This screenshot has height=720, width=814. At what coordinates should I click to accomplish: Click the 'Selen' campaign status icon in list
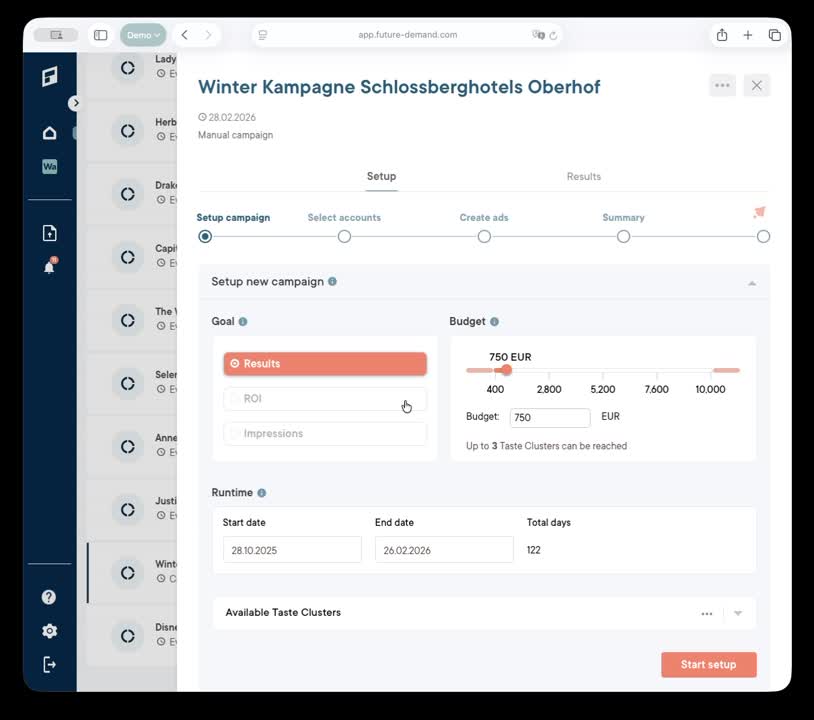128,383
